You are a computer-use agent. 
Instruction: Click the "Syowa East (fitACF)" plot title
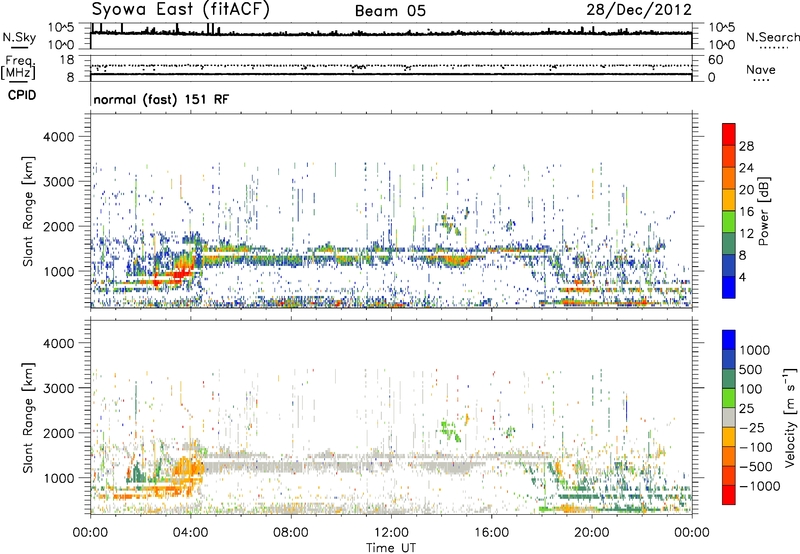[180, 9]
